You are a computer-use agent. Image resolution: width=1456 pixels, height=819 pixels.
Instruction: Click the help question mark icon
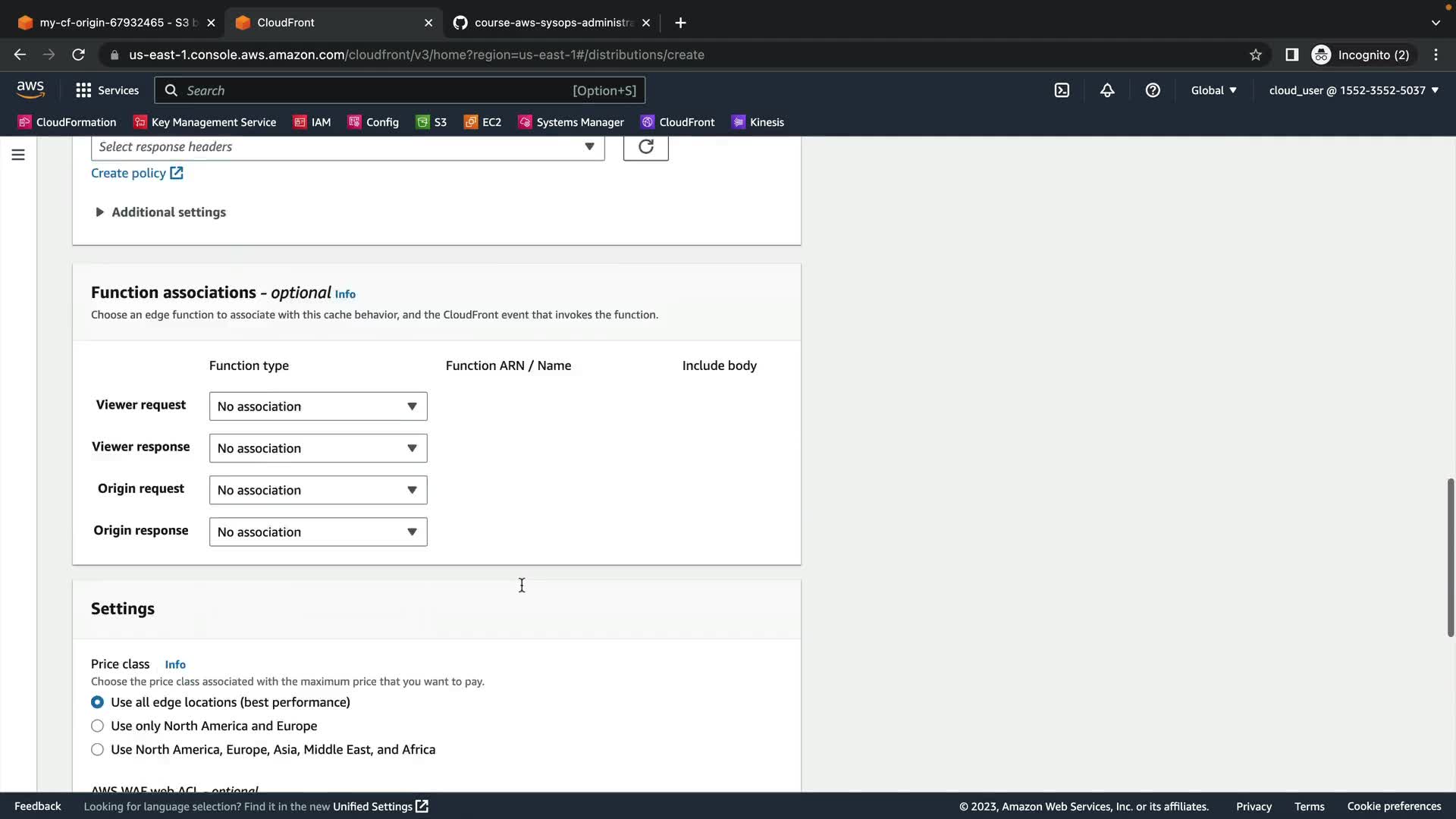[1153, 90]
